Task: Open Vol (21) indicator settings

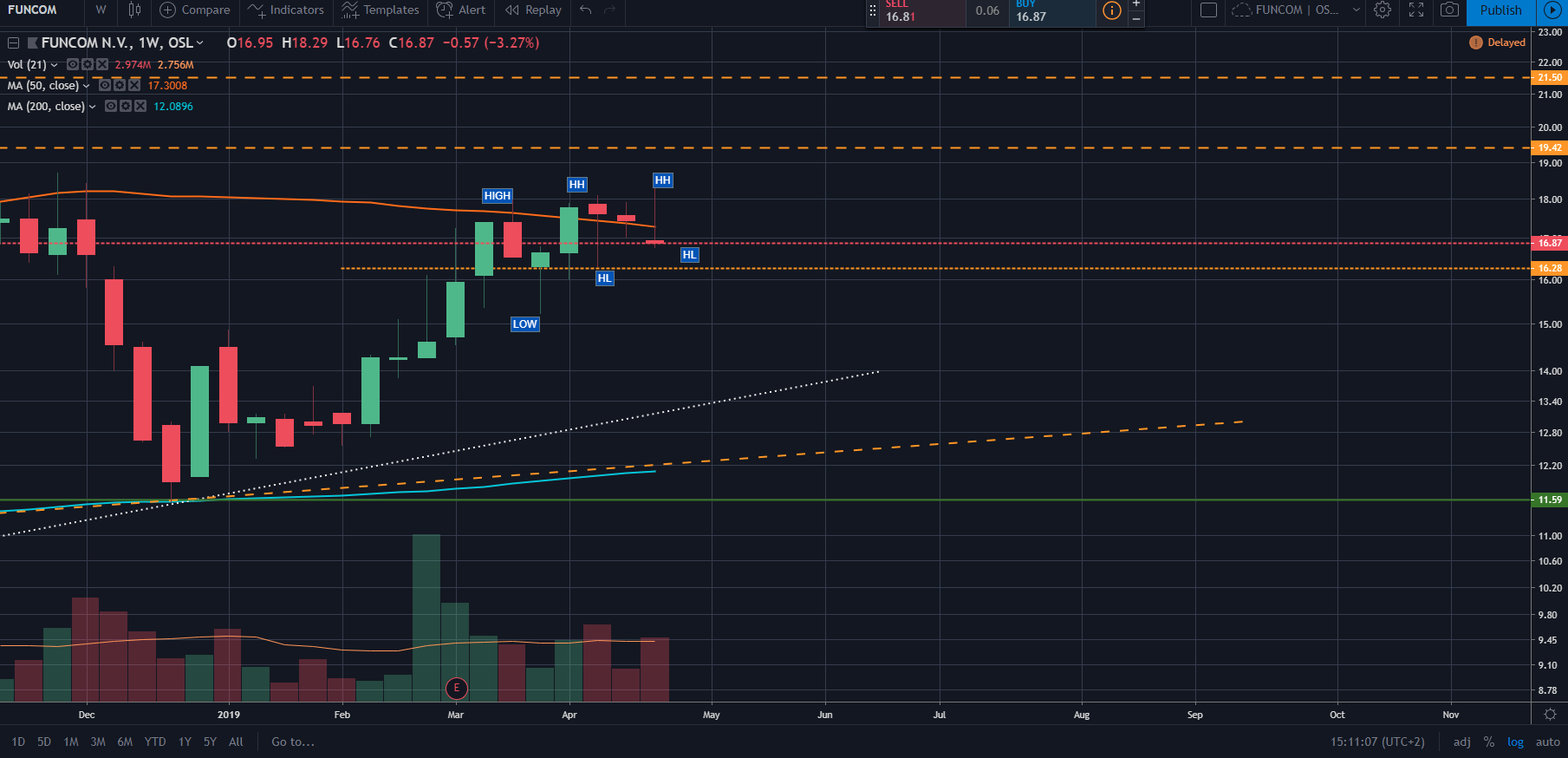Action: coord(88,64)
